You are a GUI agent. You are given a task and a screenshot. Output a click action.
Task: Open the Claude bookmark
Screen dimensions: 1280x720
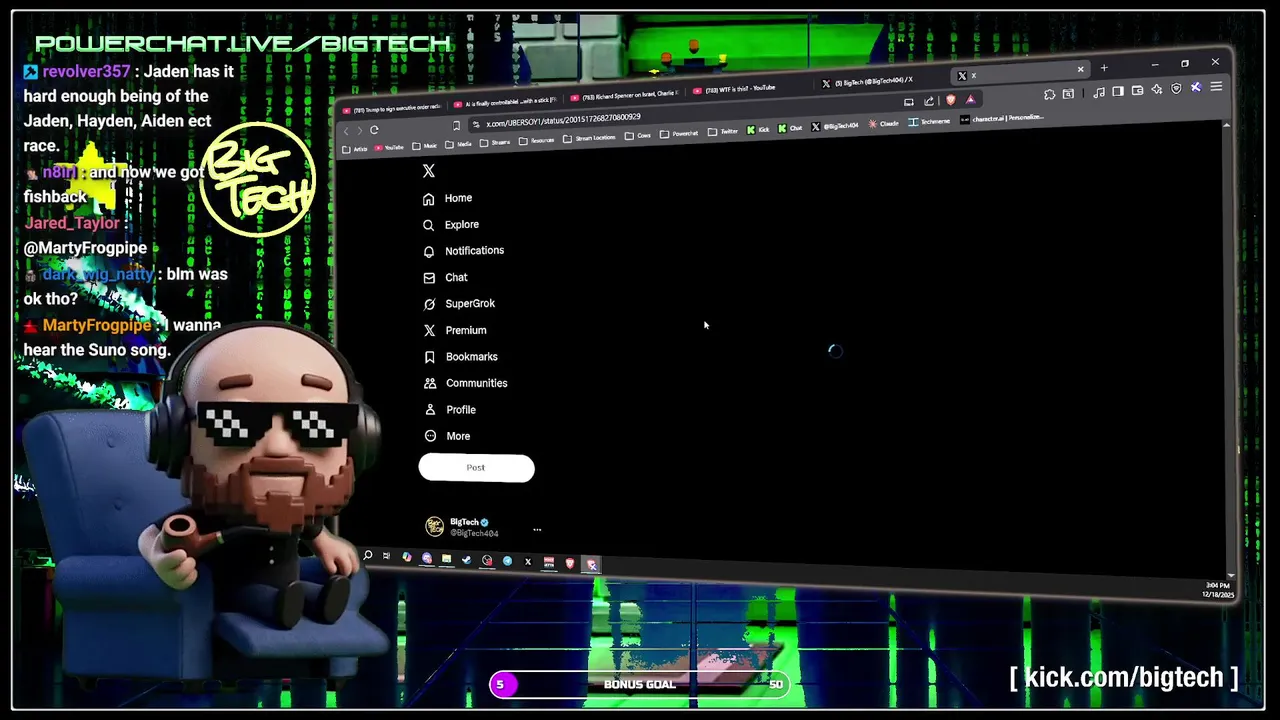point(883,124)
